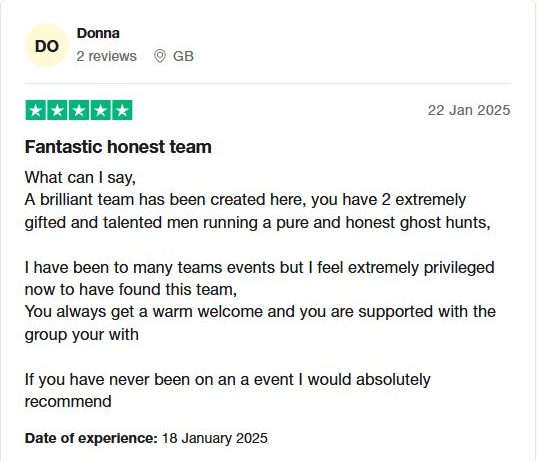Screen dimensions: 537x461
Task: Click the fifth green rating star
Action: coord(122,110)
